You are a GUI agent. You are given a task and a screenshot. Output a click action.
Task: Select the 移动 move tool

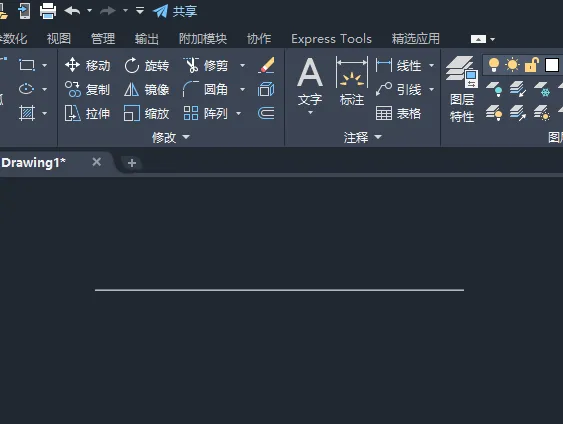88,65
